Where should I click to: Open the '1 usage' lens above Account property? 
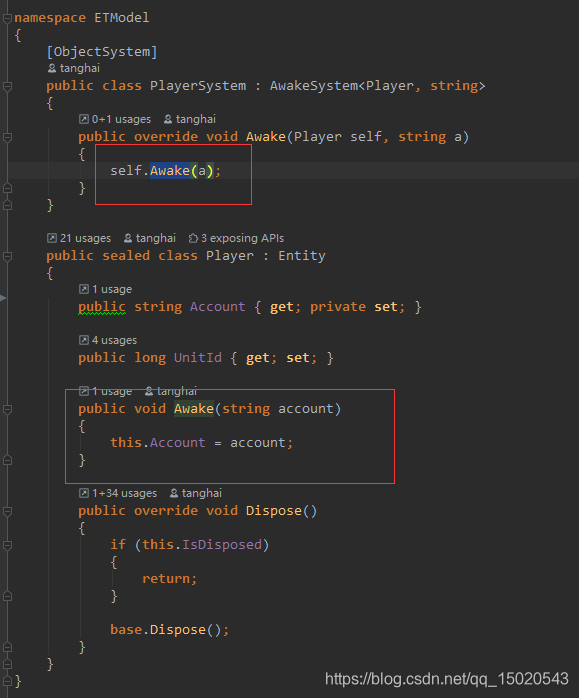coord(105,289)
